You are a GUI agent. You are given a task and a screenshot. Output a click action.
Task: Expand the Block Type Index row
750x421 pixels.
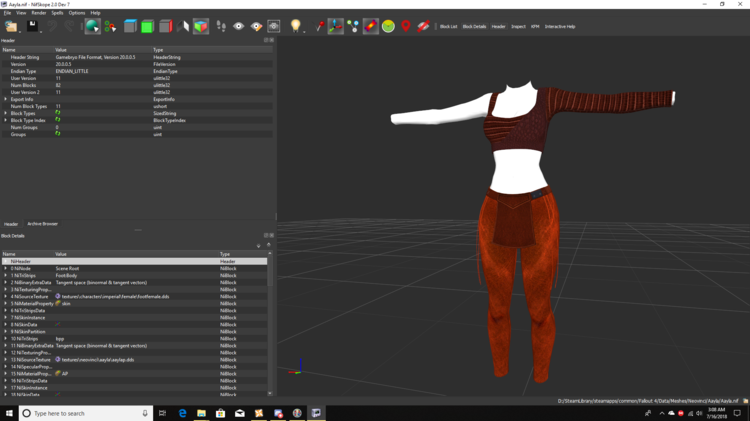[x=6, y=121]
